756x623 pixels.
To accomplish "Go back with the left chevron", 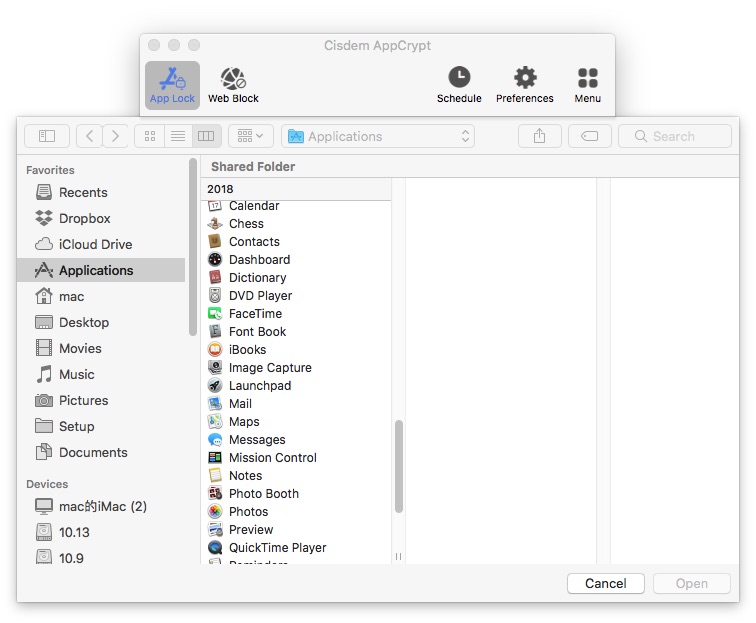I will pyautogui.click(x=89, y=136).
